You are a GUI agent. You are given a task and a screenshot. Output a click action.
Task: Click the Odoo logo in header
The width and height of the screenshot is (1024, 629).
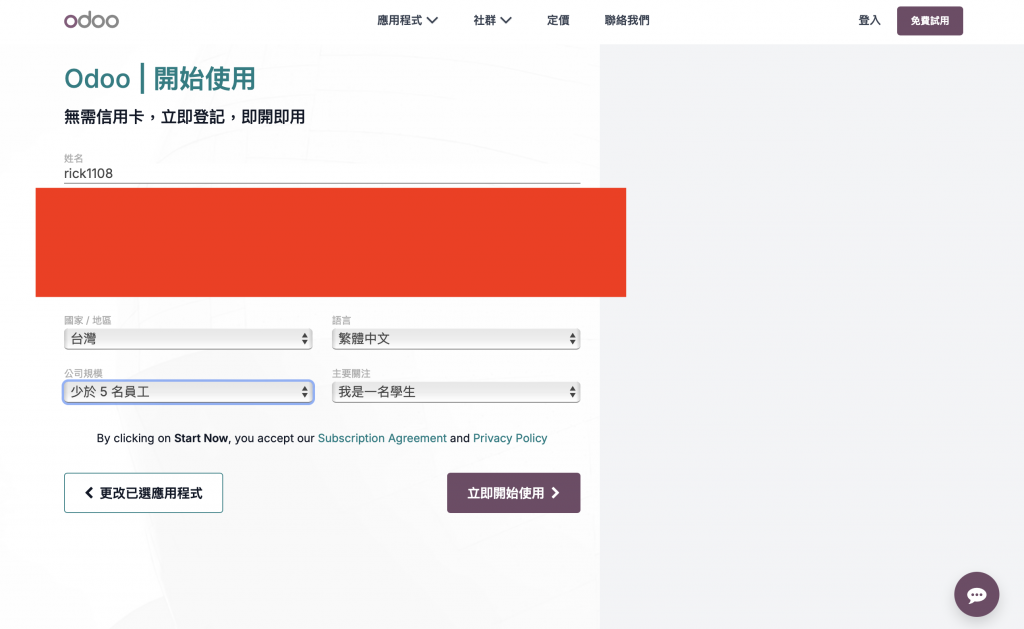[91, 20]
